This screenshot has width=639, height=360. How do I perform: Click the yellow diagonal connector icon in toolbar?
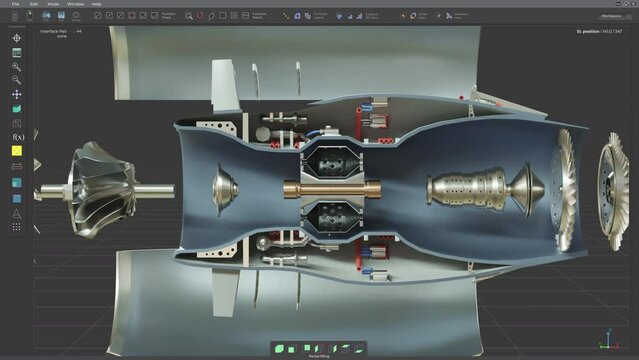click(x=286, y=16)
